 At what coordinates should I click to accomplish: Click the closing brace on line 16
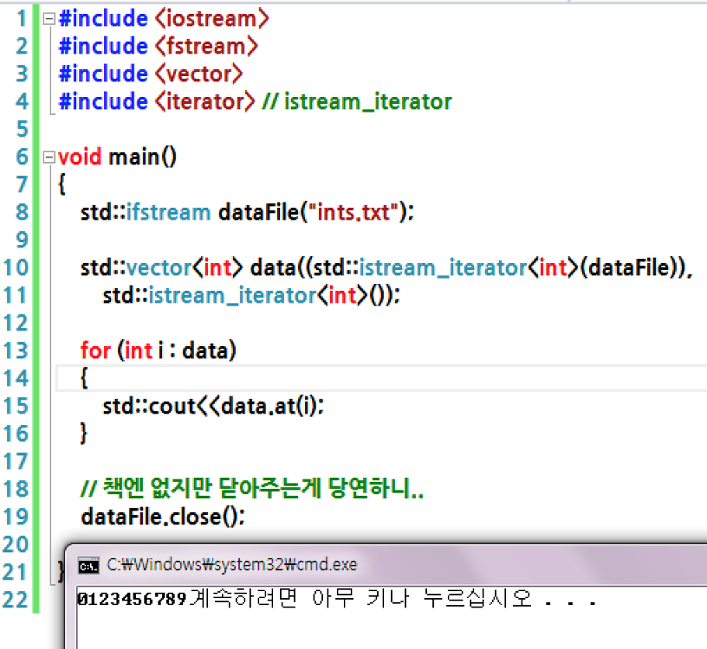[x=84, y=433]
